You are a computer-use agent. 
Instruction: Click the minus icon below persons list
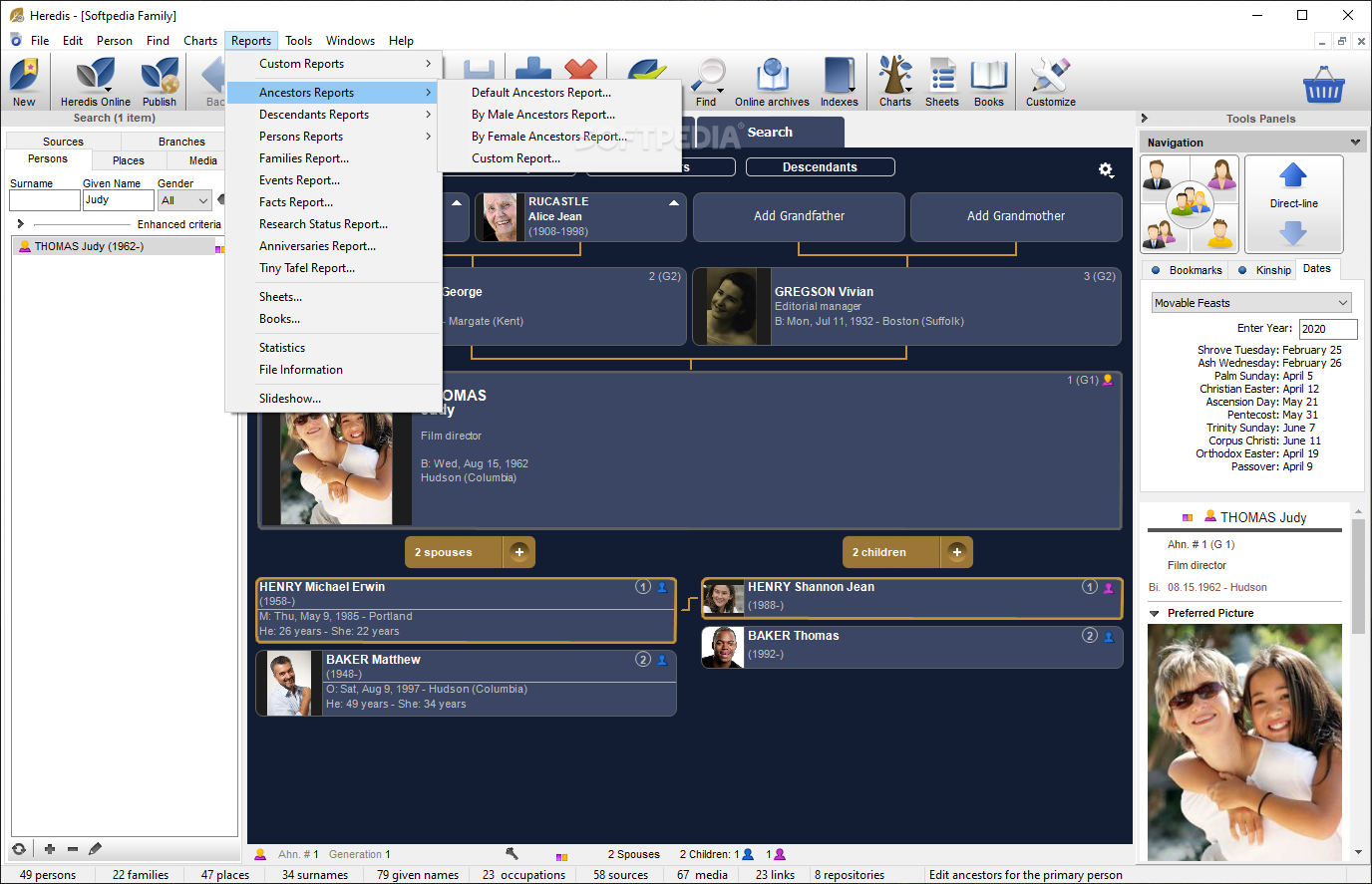(x=73, y=849)
